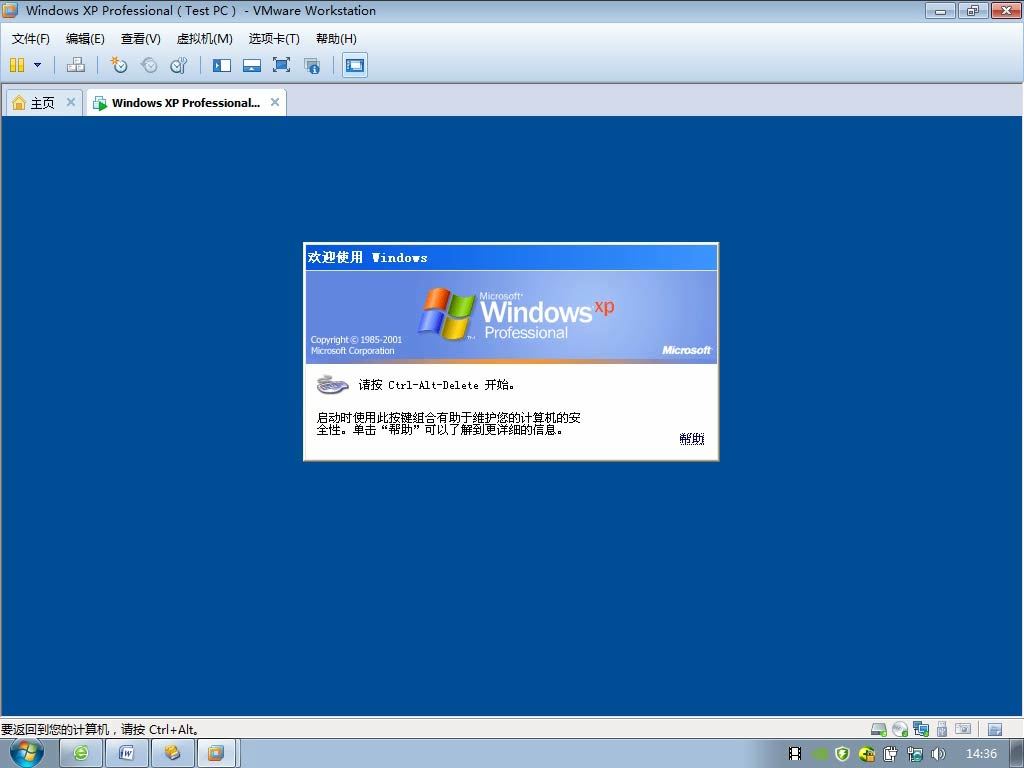Viewport: 1024px width, 768px height.
Task: Click the 14:36 system clock
Action: pyautogui.click(x=981, y=754)
